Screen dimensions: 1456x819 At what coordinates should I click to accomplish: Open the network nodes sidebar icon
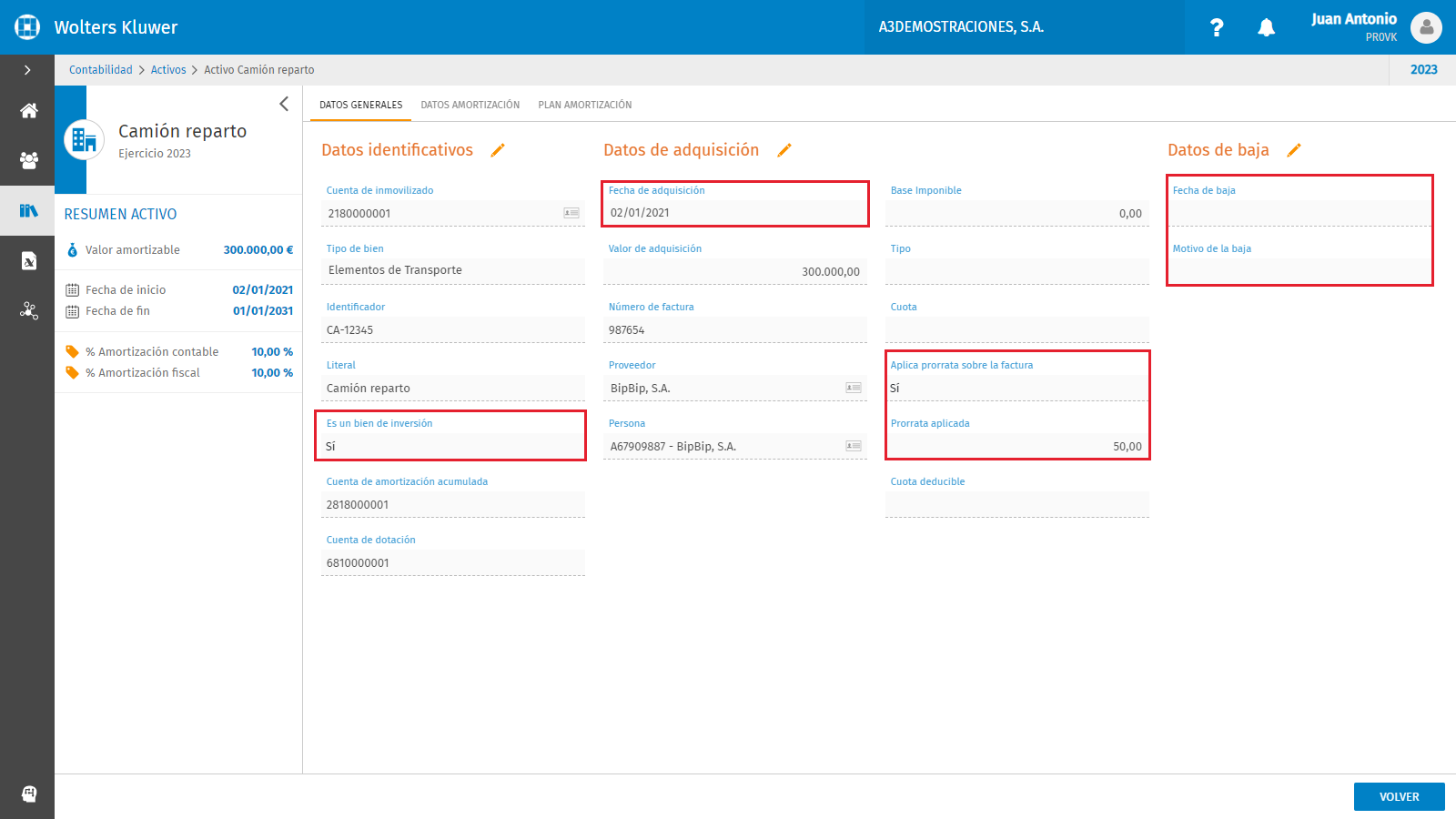[x=29, y=311]
